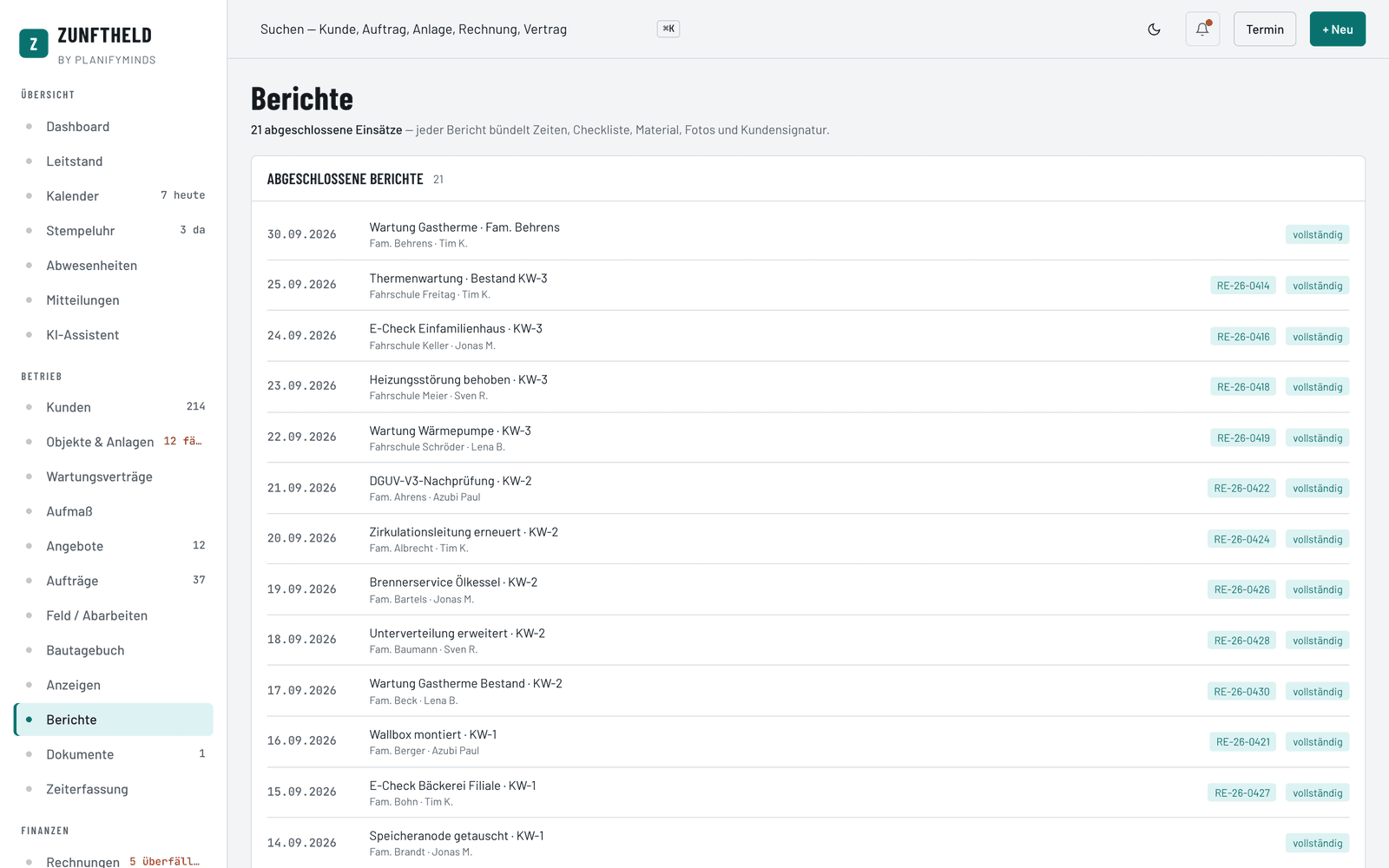Open invoice RE-26-0422
The image size is (1389, 868).
(x=1241, y=489)
